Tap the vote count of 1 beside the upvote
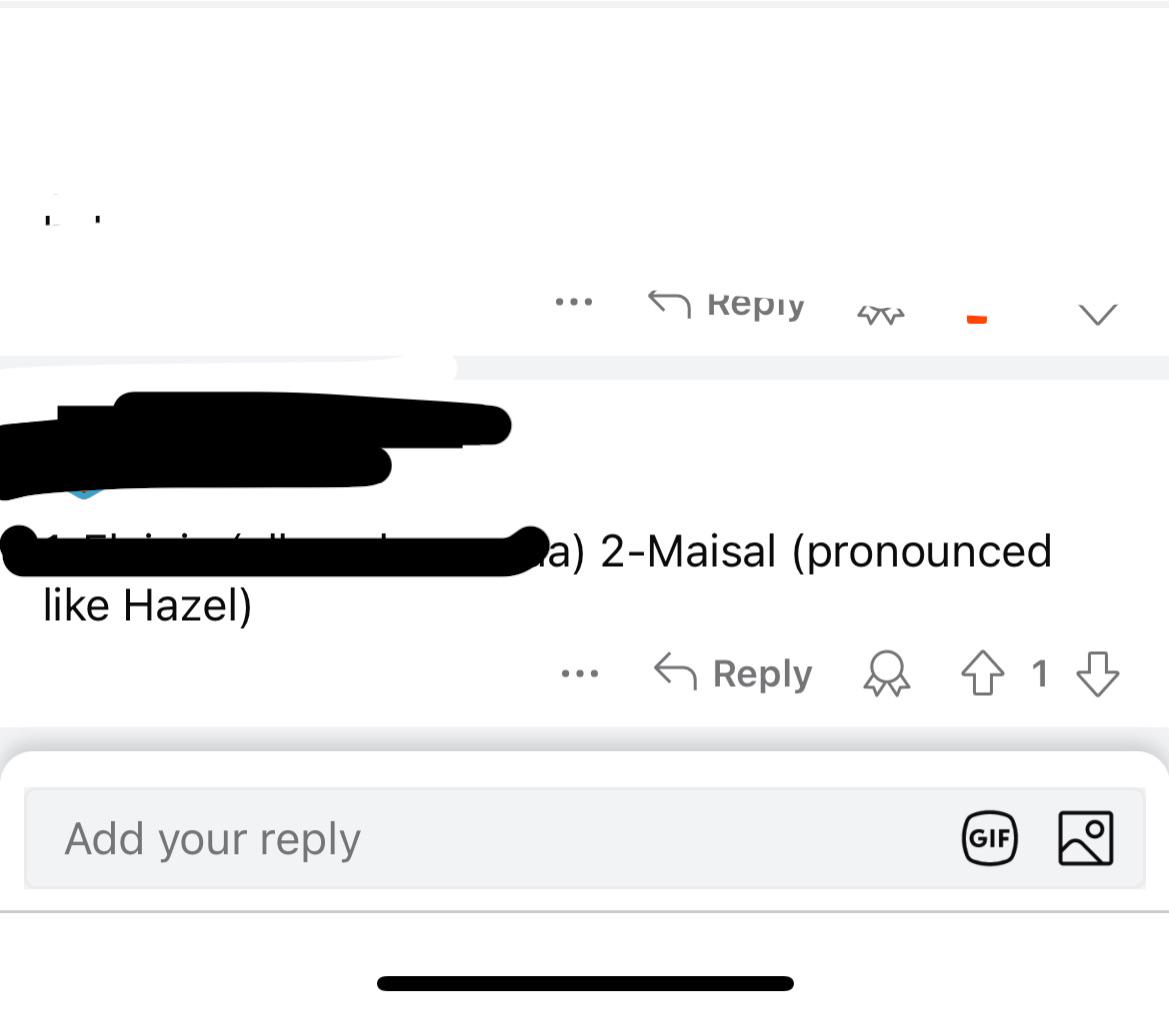 coord(1040,674)
